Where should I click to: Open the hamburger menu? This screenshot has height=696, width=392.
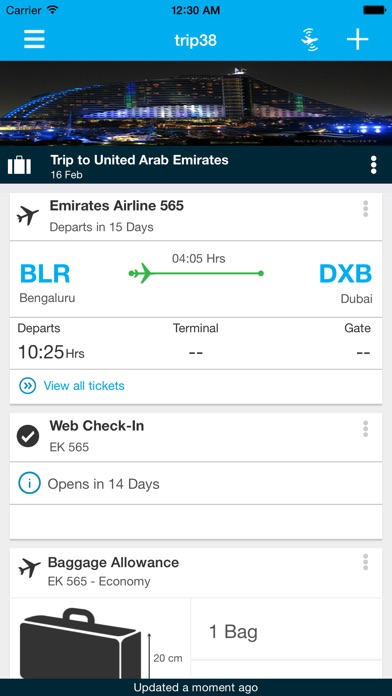[34, 40]
